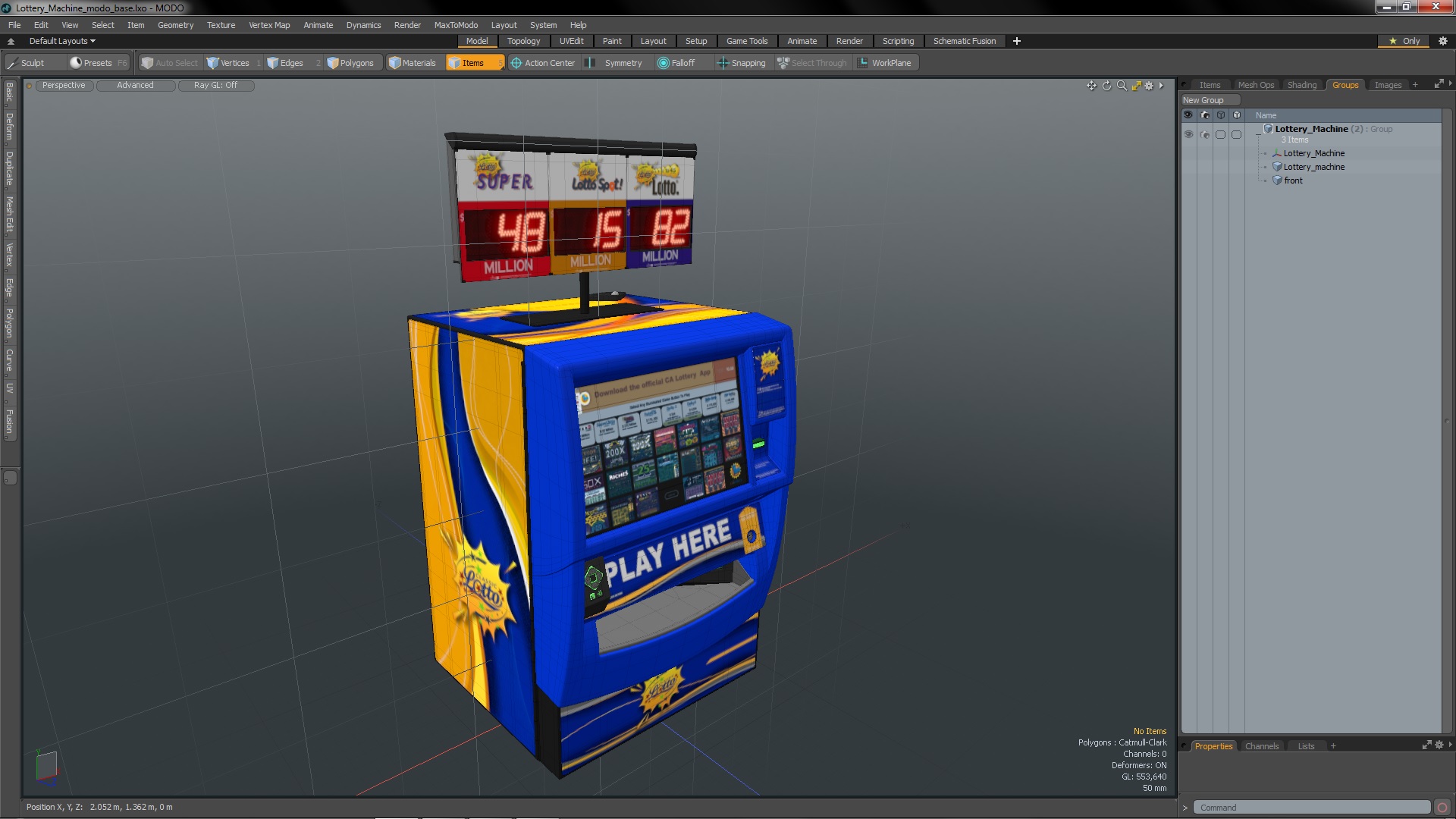Open the Perspective view type dropdown

coord(64,86)
